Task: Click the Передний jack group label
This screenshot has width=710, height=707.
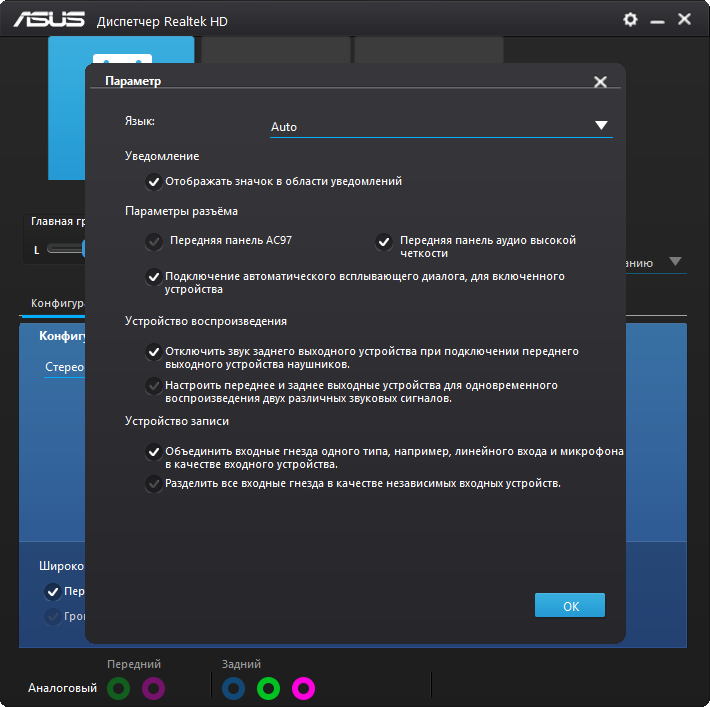Action: tap(134, 664)
